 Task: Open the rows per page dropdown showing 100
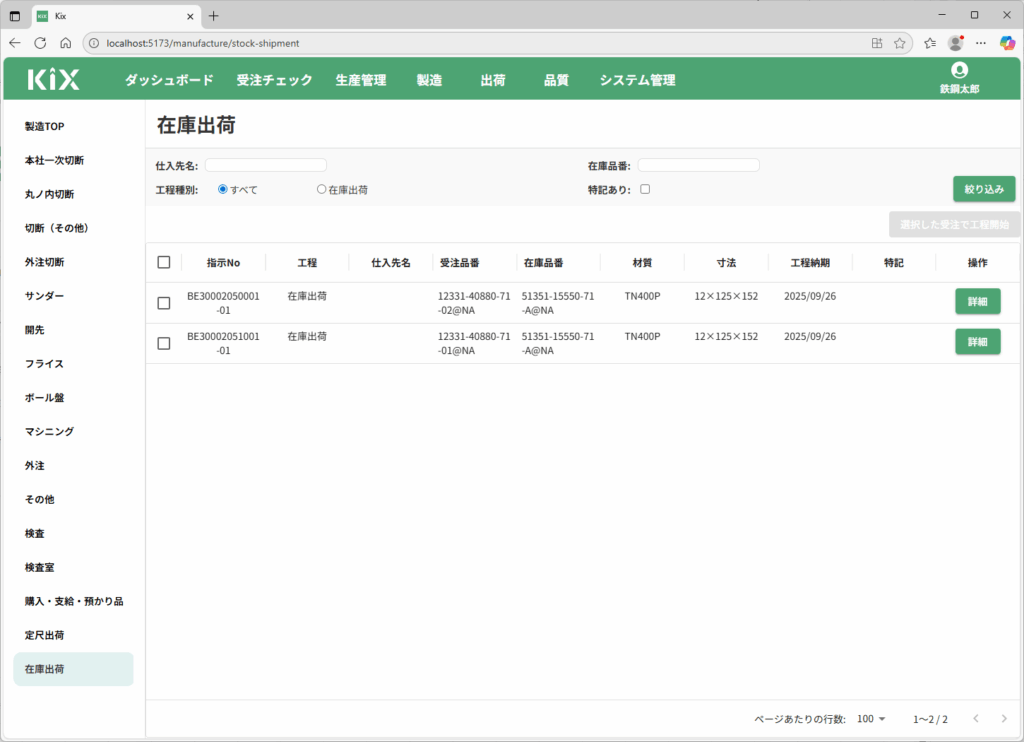871,719
